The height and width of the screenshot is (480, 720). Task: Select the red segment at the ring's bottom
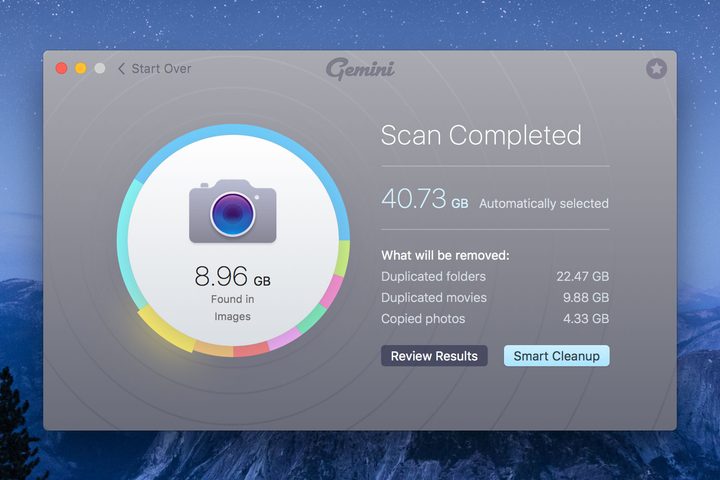coord(251,350)
